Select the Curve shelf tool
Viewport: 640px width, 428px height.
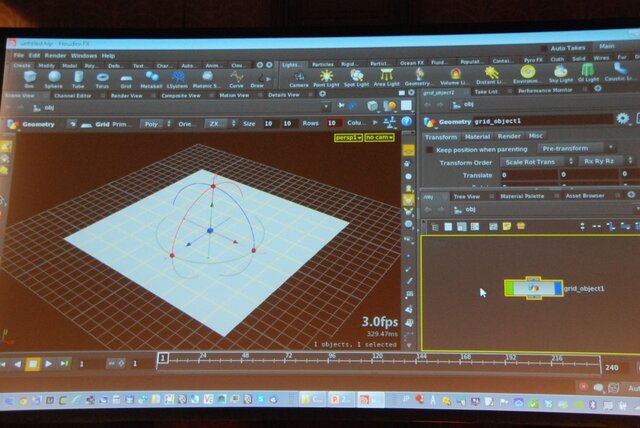click(236, 79)
